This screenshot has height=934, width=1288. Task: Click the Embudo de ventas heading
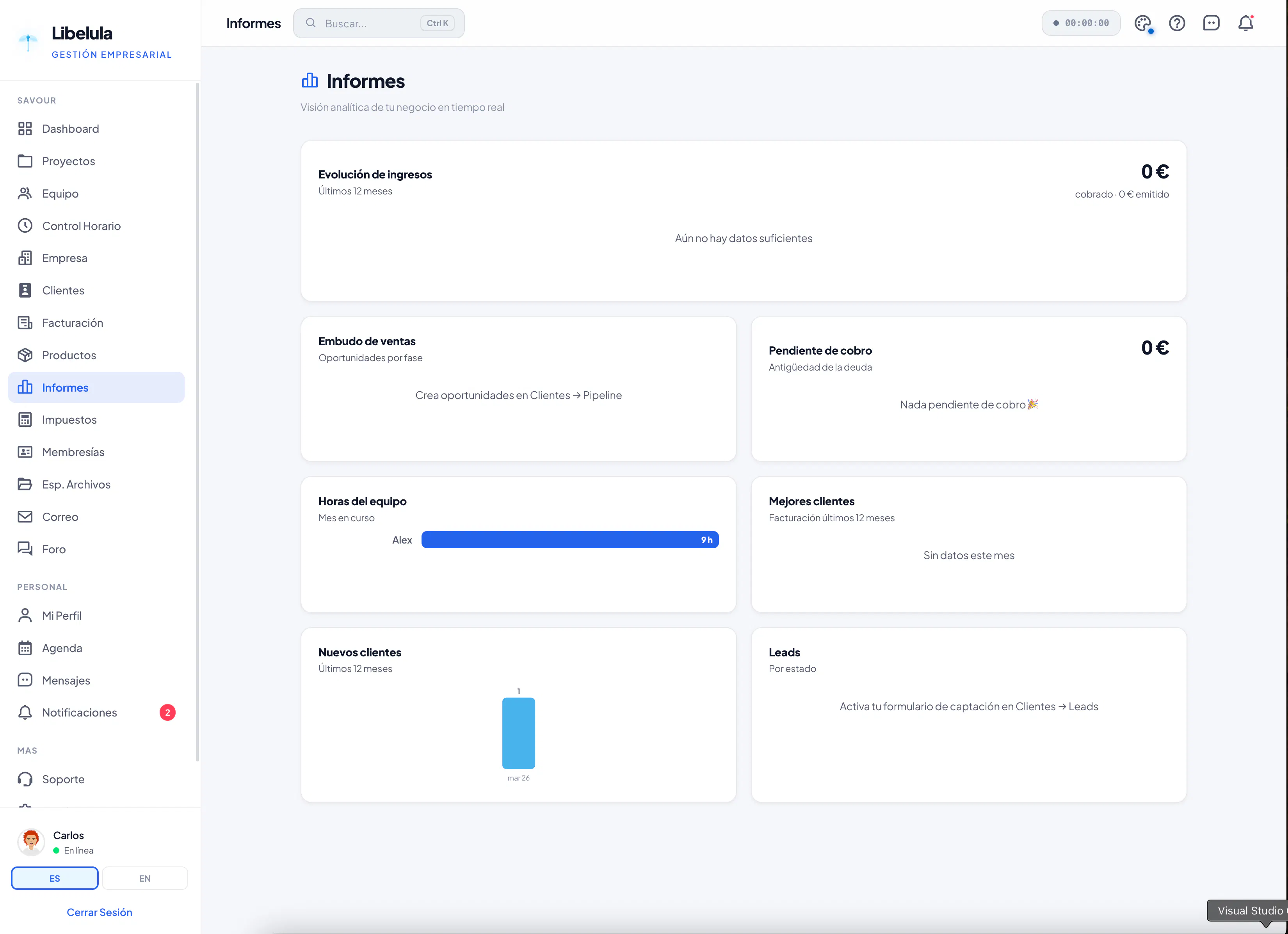[367, 341]
